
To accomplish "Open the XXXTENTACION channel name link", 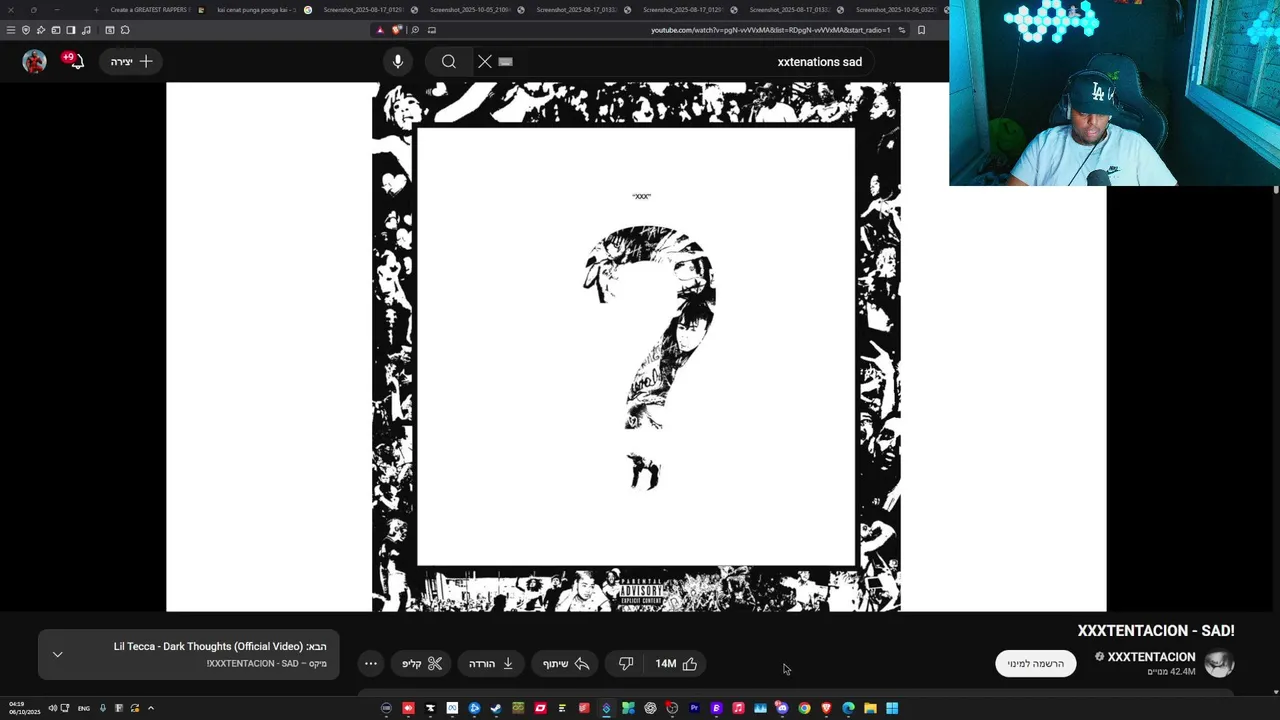I will coord(1151,657).
